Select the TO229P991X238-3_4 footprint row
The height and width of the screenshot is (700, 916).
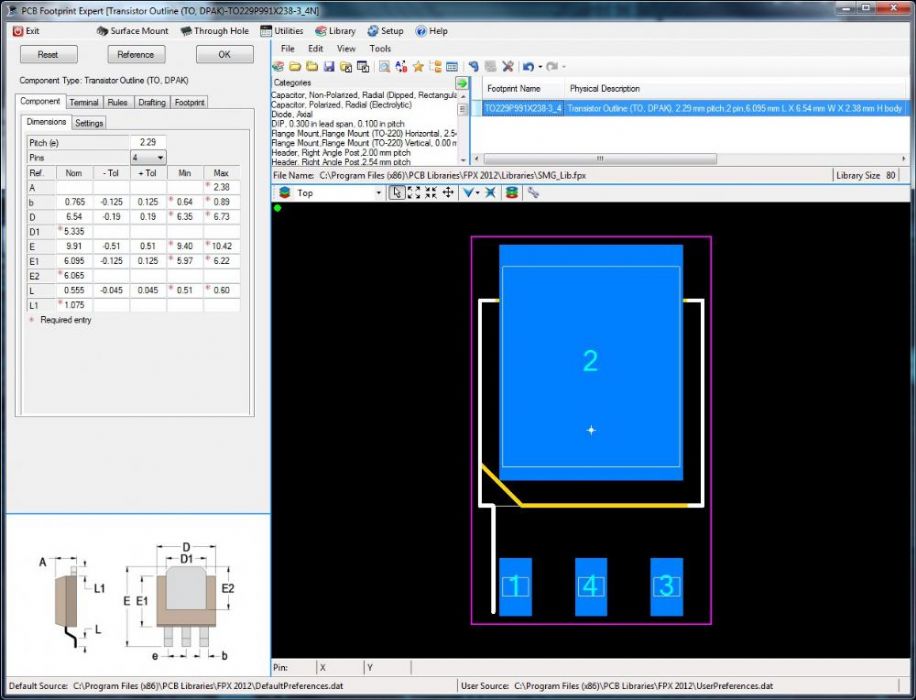523,108
